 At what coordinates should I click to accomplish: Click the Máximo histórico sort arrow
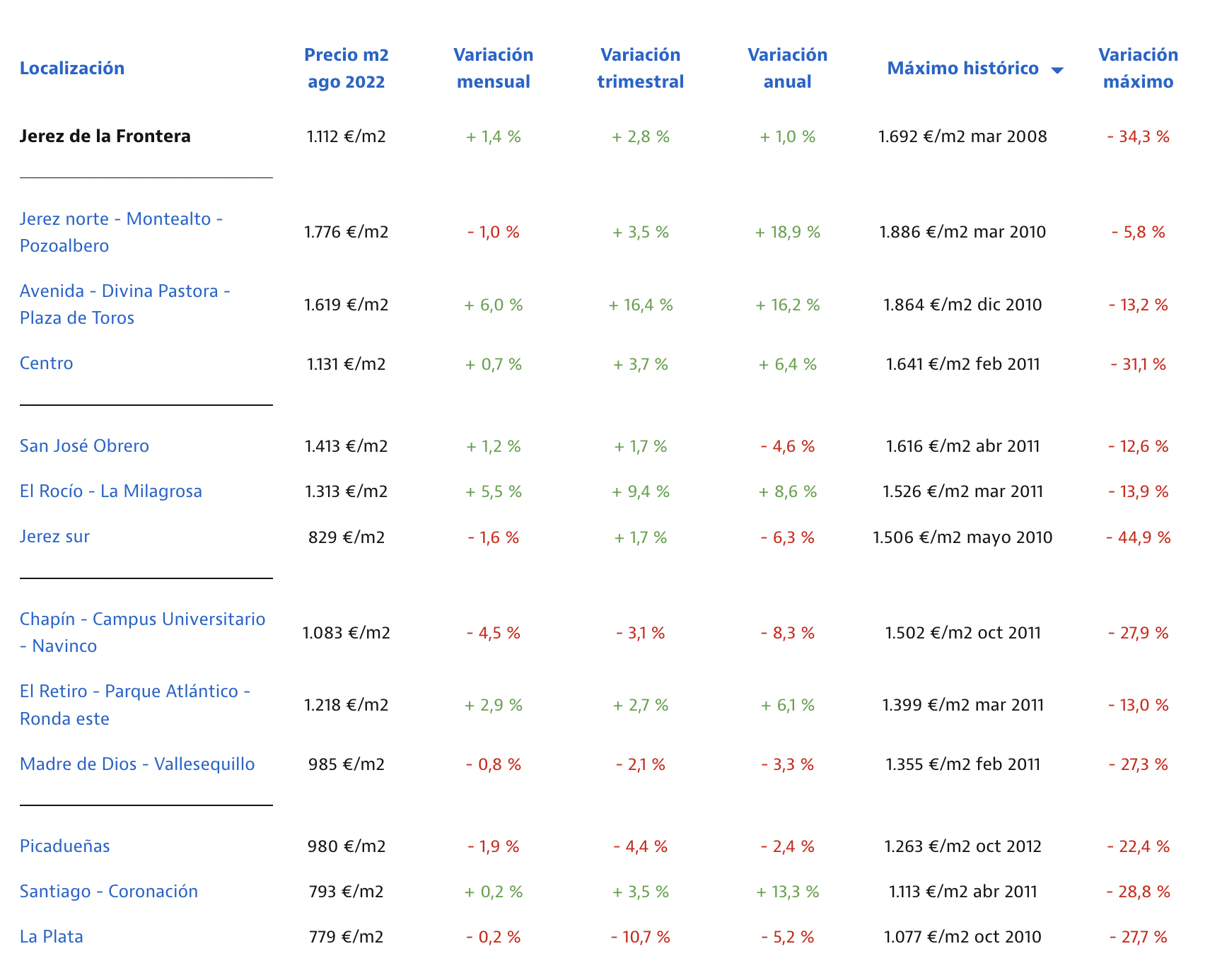pos(1057,69)
